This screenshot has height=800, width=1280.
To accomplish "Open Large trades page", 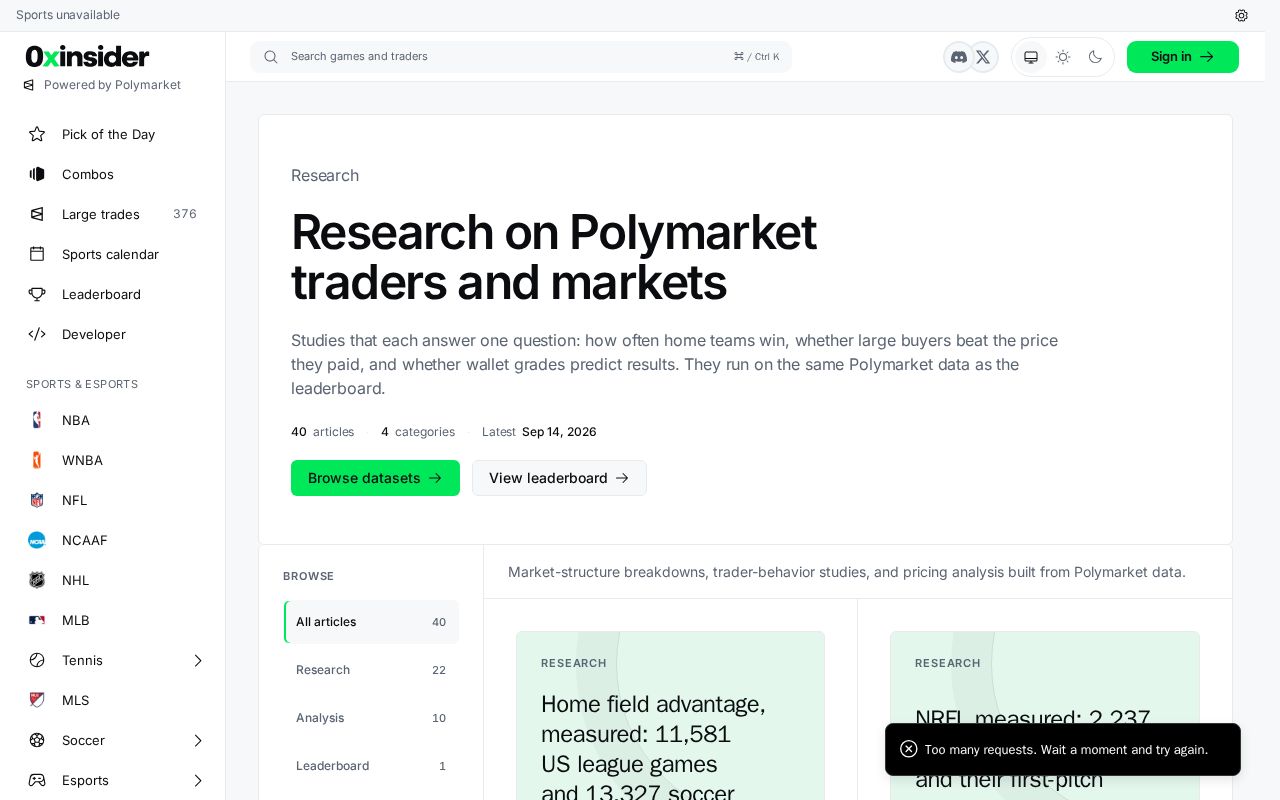I will 112,214.
